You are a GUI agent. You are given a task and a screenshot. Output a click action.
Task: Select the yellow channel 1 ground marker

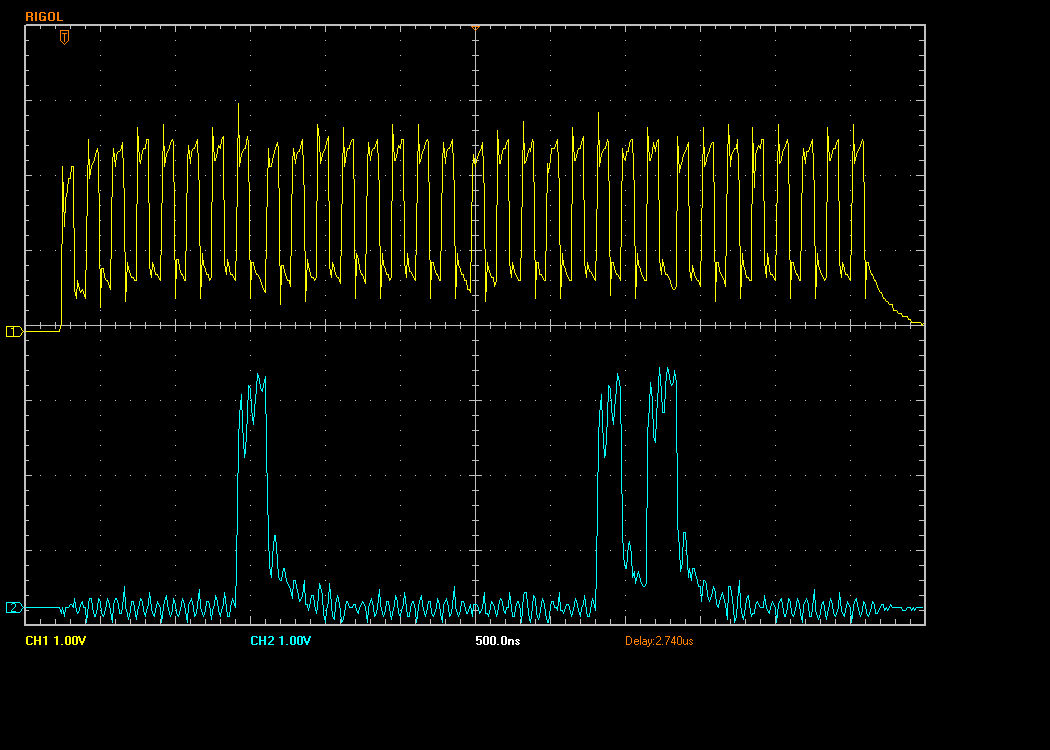click(x=14, y=331)
